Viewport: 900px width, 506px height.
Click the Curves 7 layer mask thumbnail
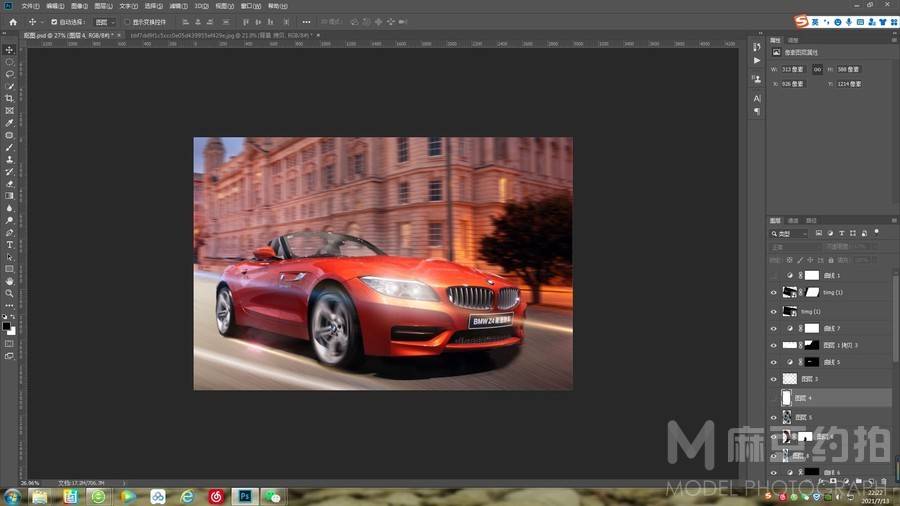coord(812,329)
